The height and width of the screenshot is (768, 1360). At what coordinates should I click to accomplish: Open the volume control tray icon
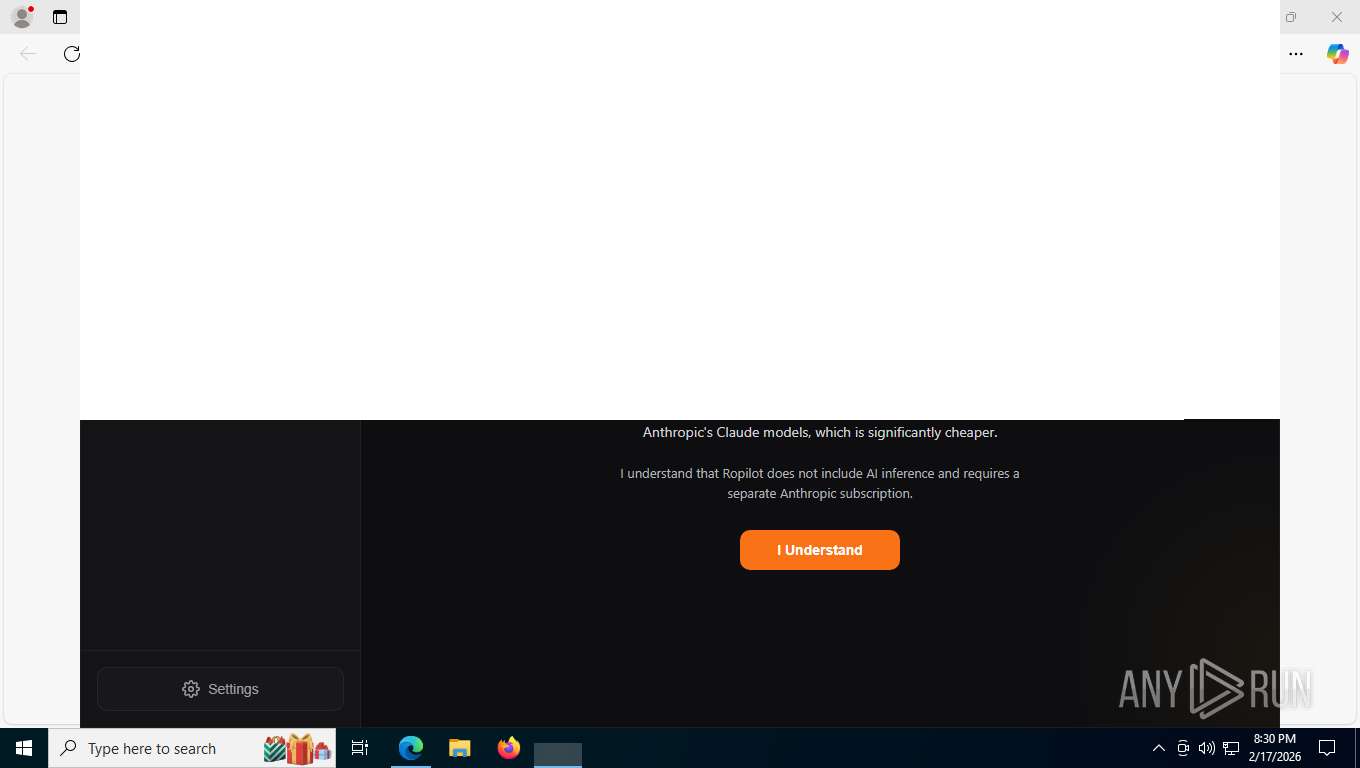pyautogui.click(x=1206, y=748)
